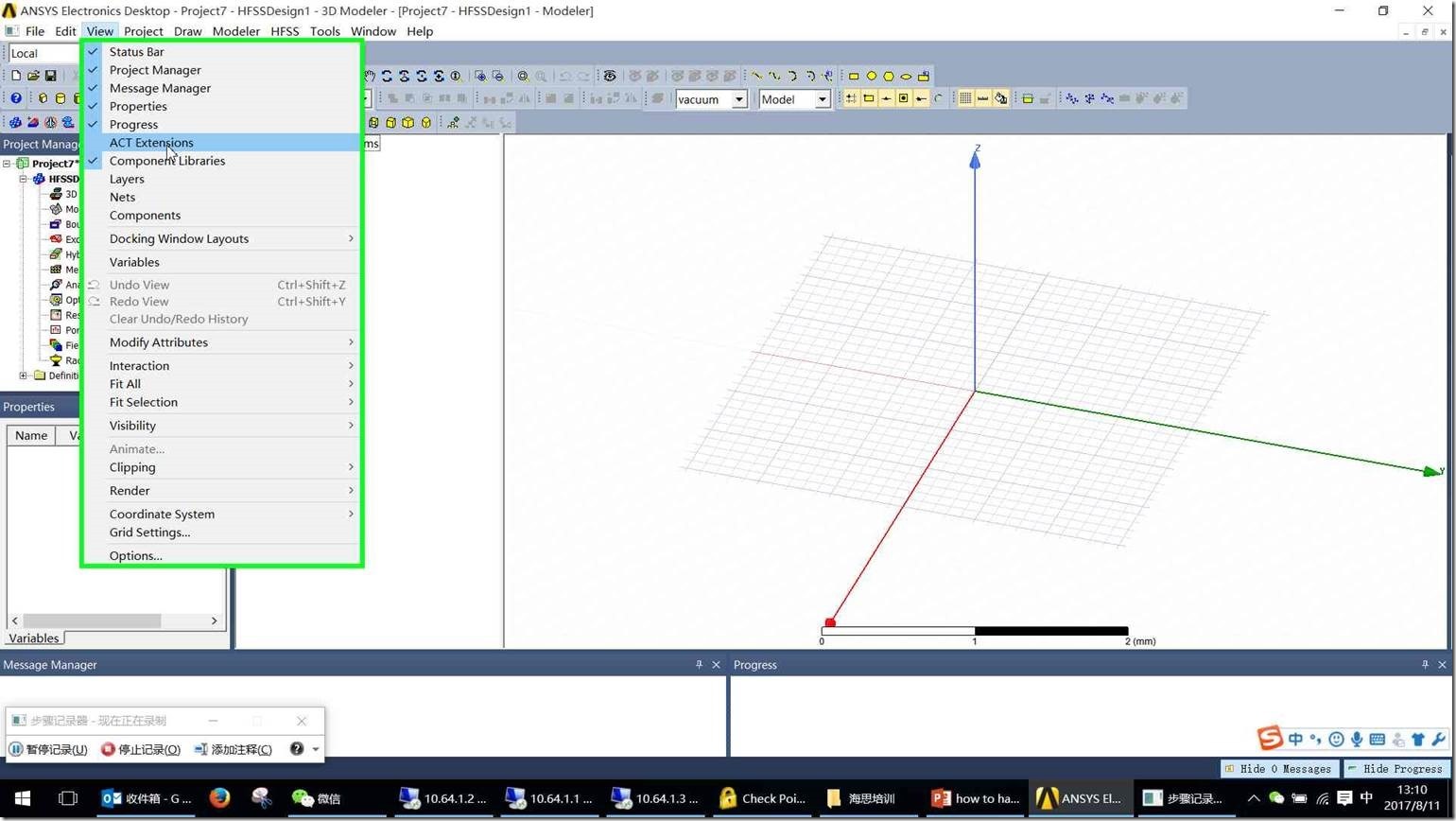The height and width of the screenshot is (821, 1456).
Task: Click the Nets menu entry
Action: pyautogui.click(x=222, y=197)
